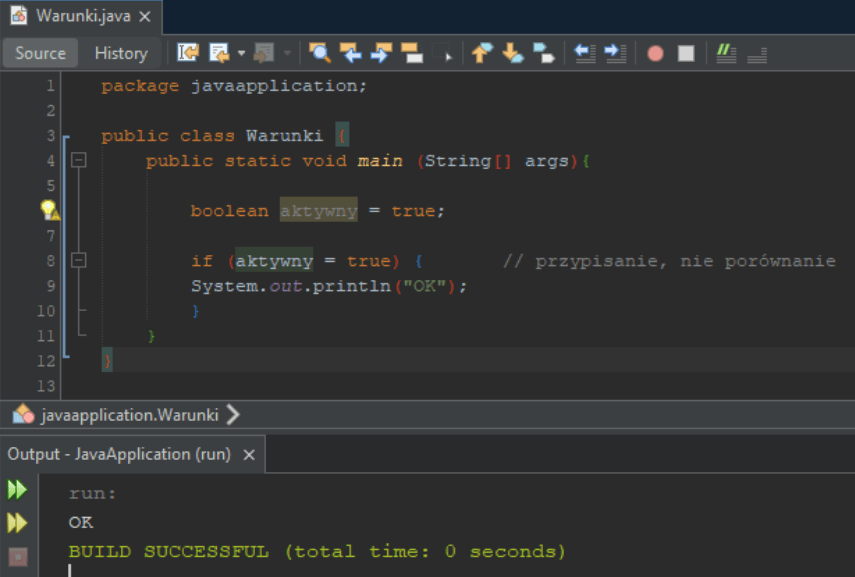This screenshot has height=577, width=855.
Task: Select the Warunki.java file tab
Action: point(84,16)
